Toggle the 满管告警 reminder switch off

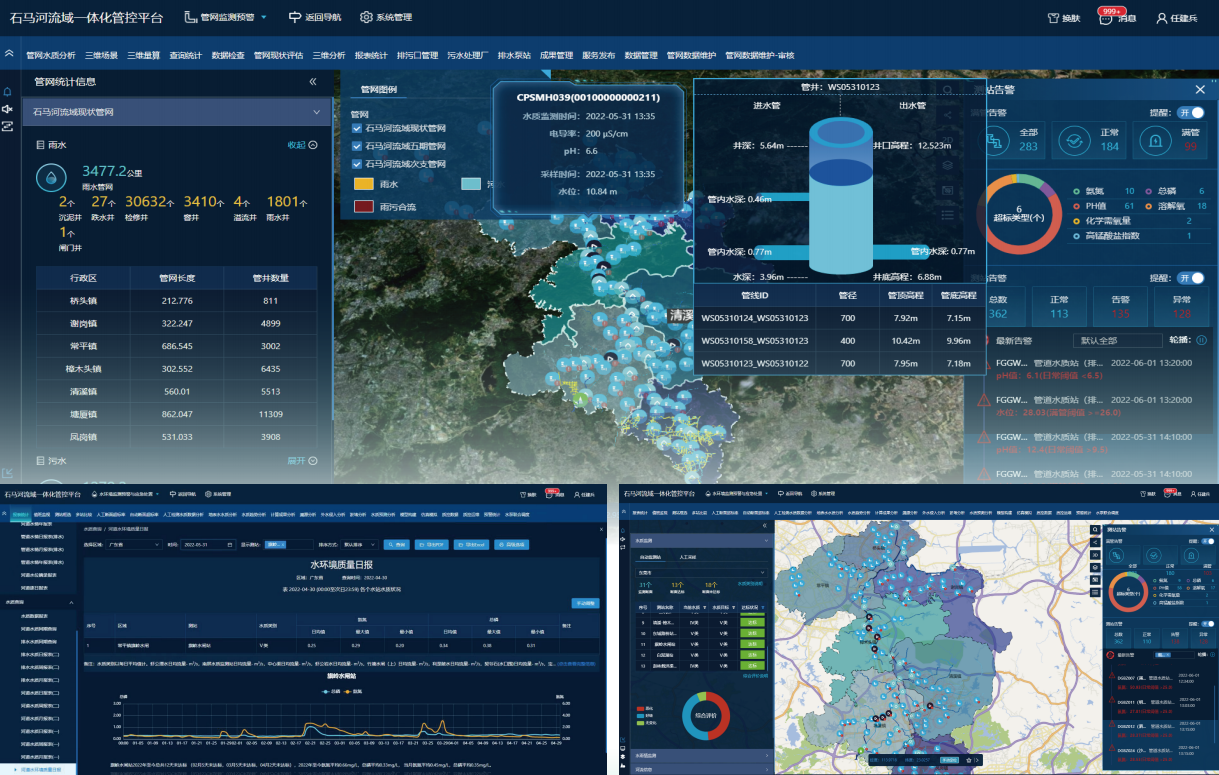[x=1190, y=113]
